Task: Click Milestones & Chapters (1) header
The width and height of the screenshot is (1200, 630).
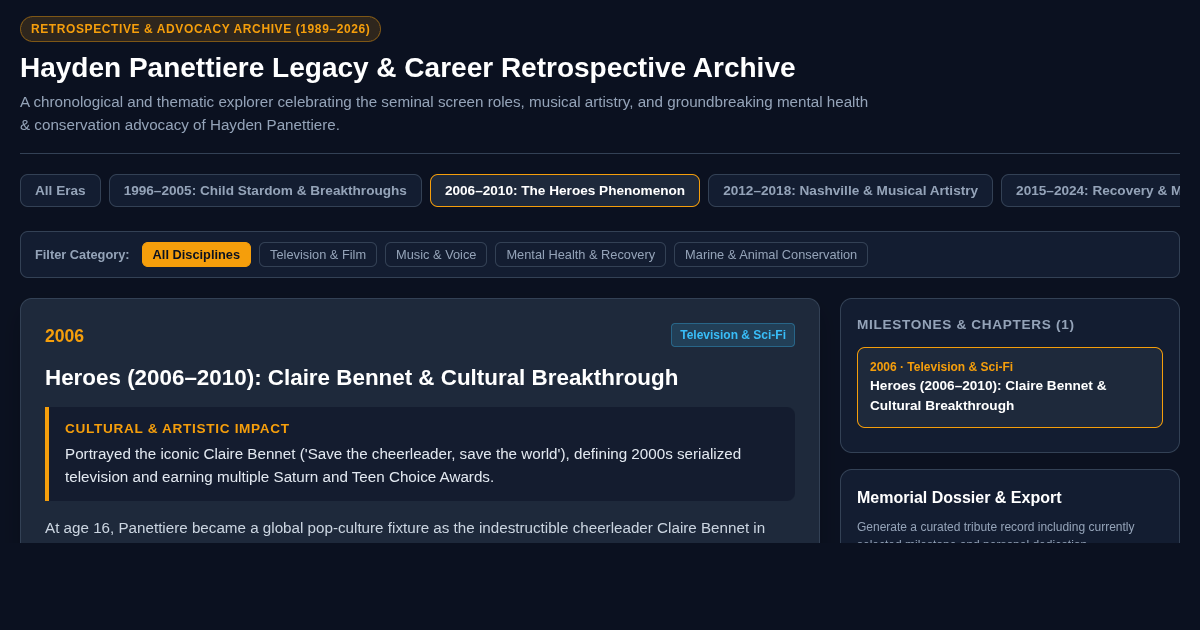Action: coord(965,324)
